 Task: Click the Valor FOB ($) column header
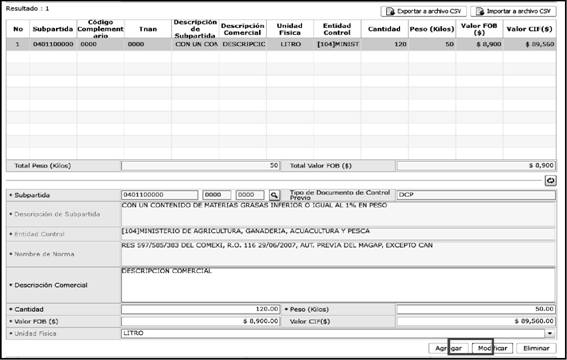[479, 29]
